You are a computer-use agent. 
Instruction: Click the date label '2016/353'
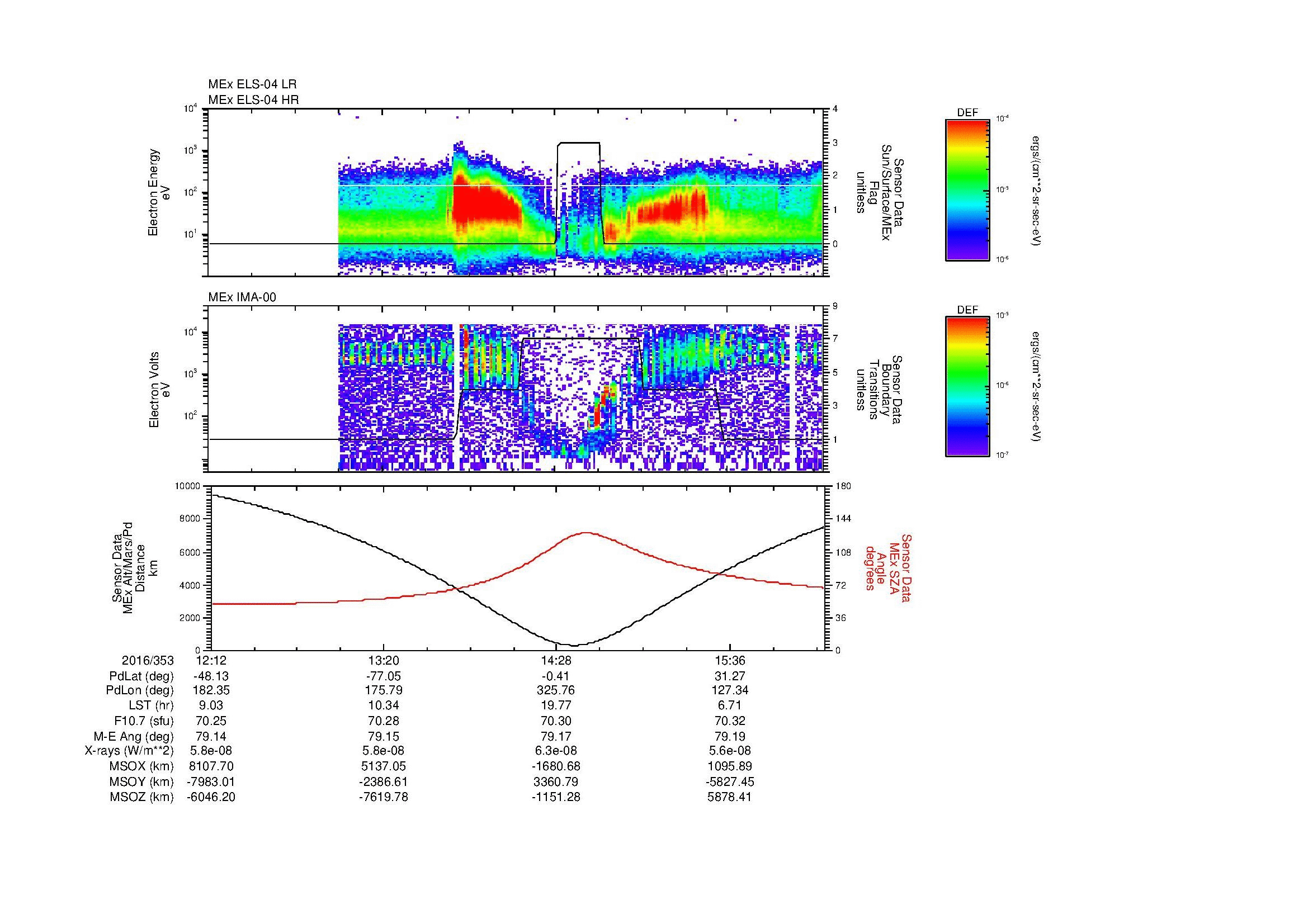coord(148,661)
